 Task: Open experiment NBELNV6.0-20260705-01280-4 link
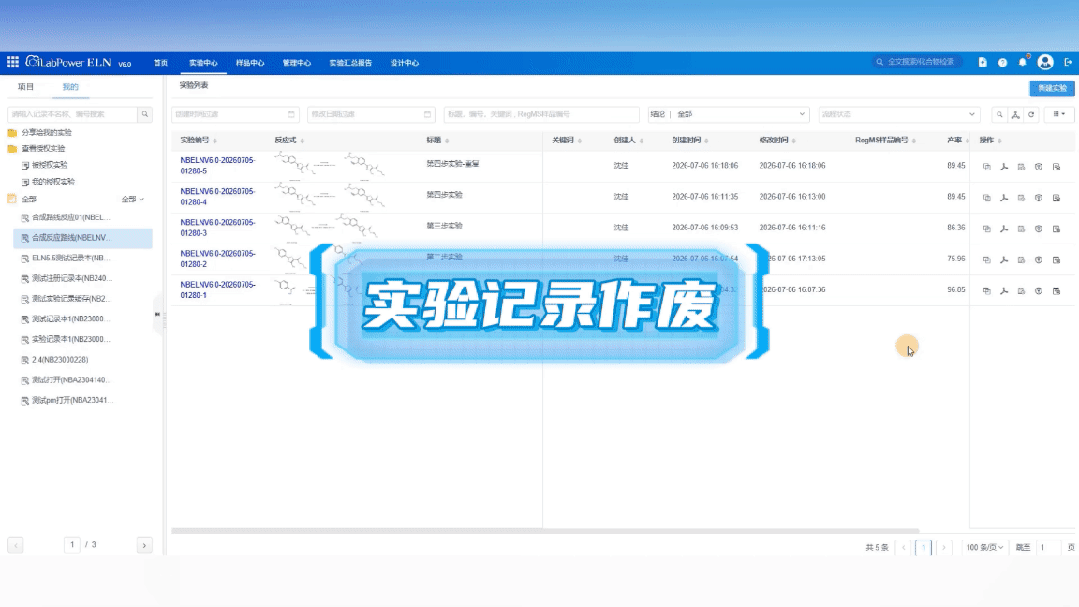coord(217,196)
